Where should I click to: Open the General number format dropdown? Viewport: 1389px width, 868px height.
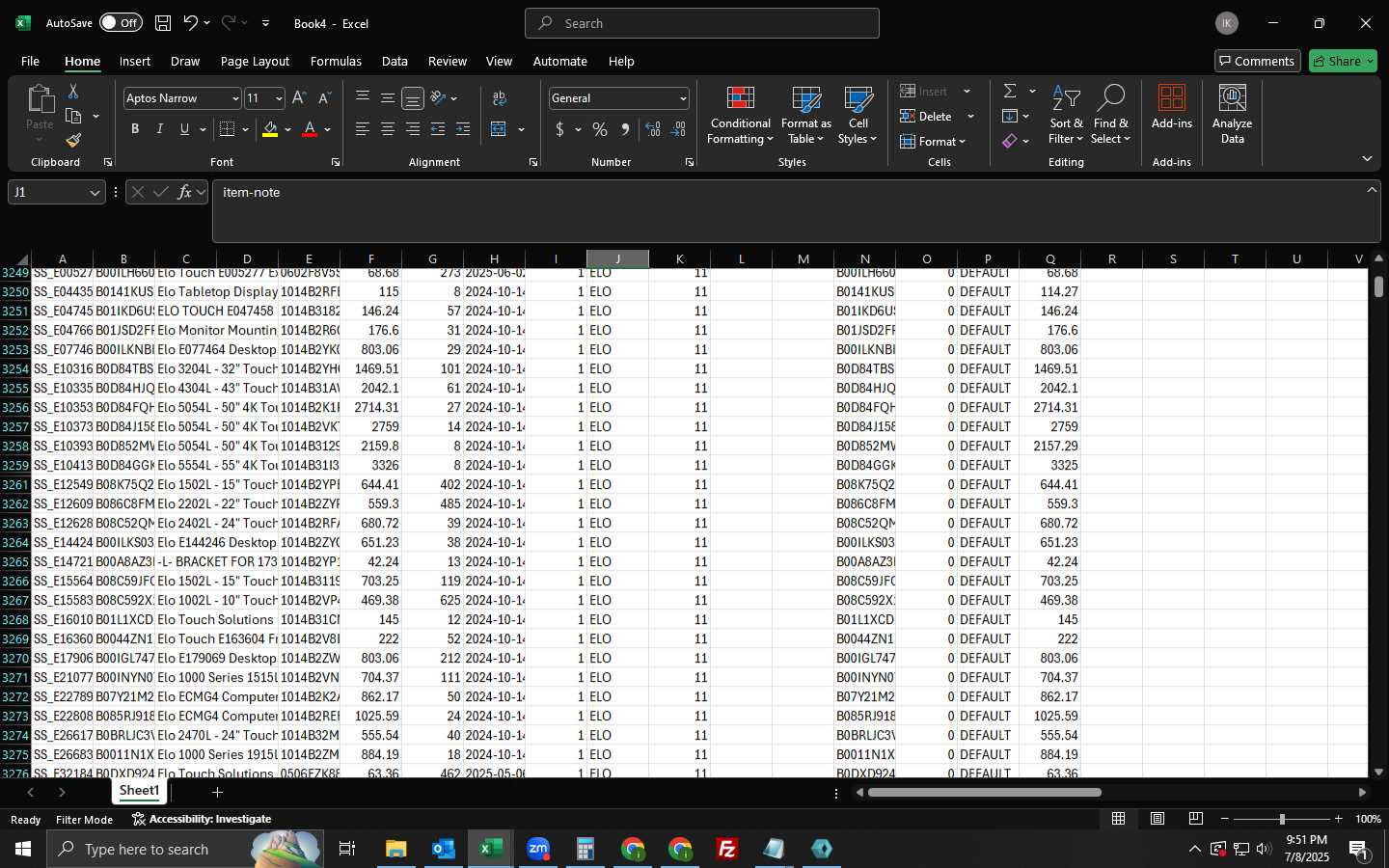coord(683,98)
